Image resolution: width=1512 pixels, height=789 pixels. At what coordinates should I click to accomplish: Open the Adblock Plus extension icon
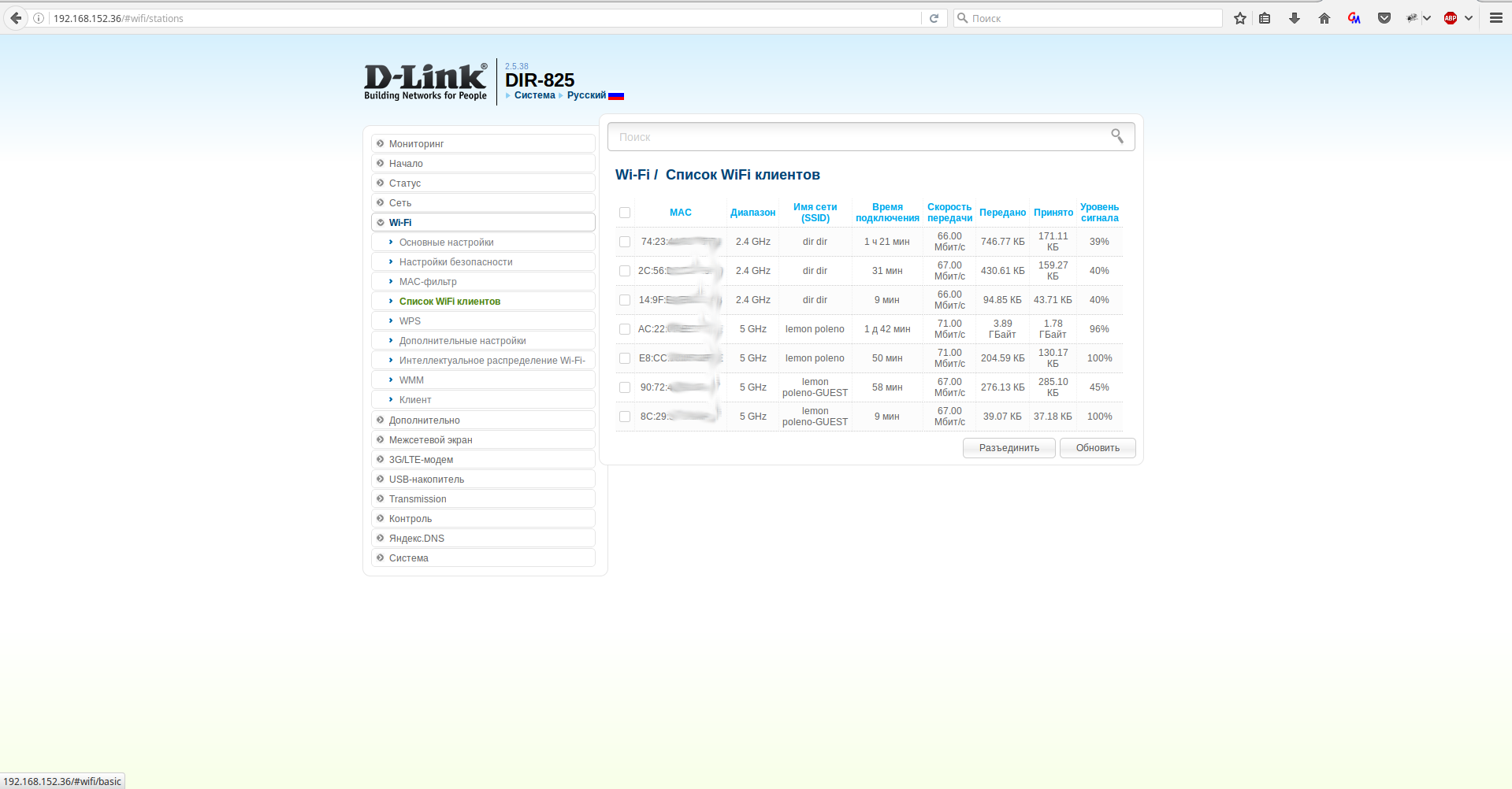tap(1451, 18)
